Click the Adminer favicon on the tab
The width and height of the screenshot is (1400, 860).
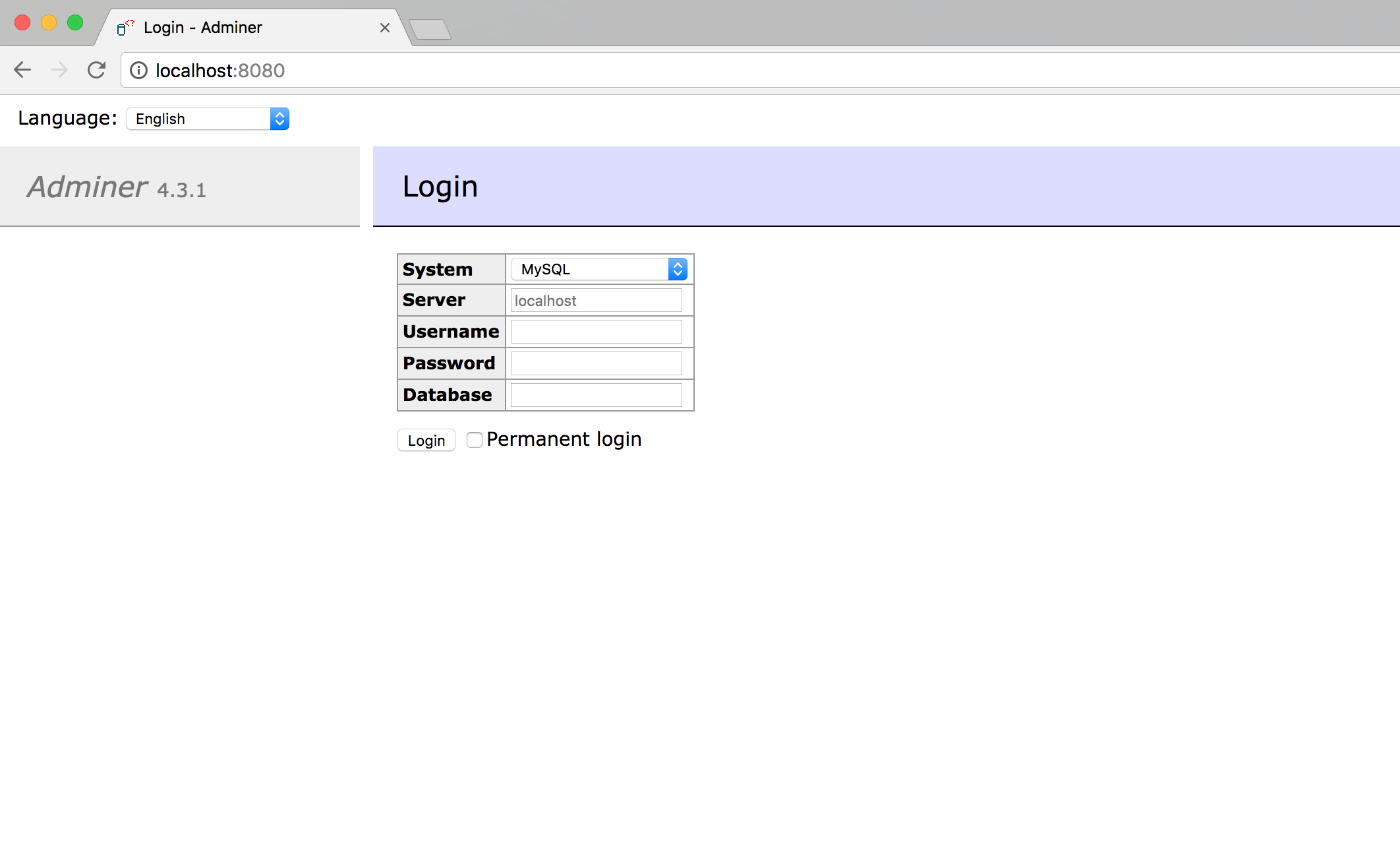pyautogui.click(x=125, y=27)
